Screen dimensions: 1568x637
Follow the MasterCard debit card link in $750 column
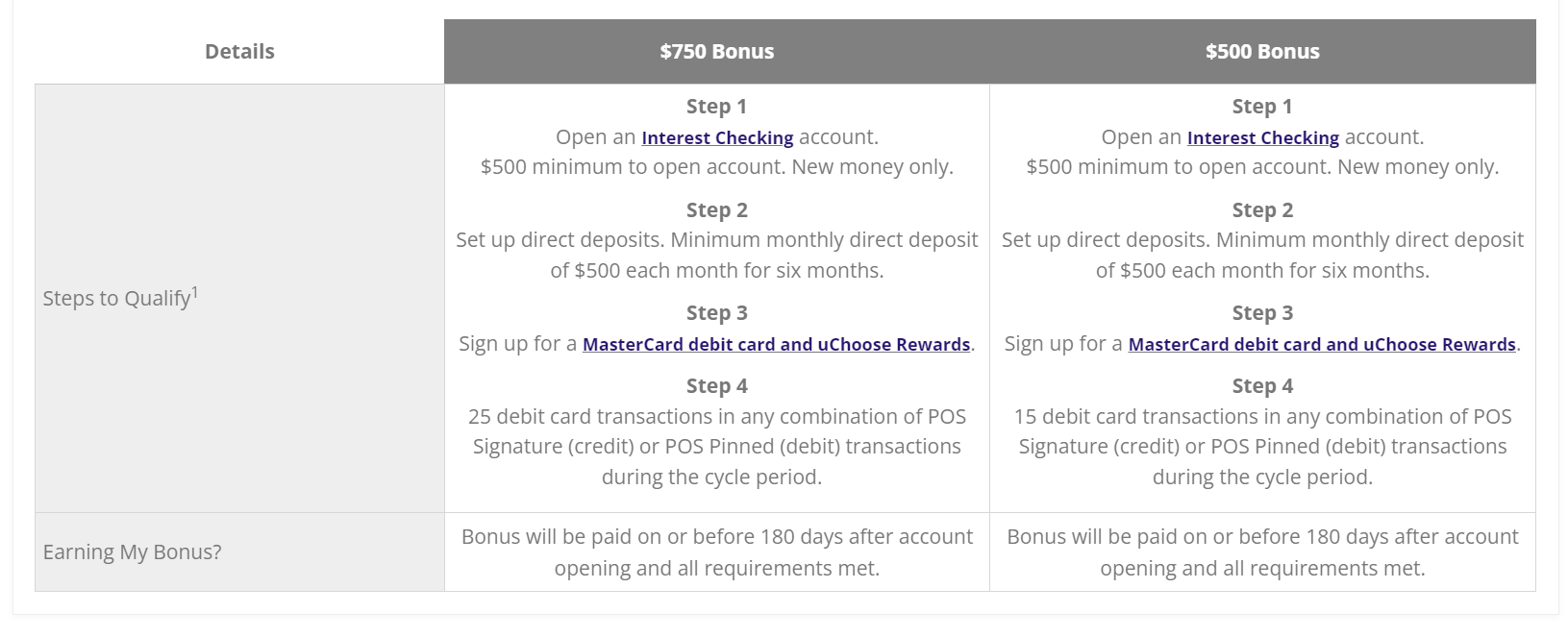776,344
